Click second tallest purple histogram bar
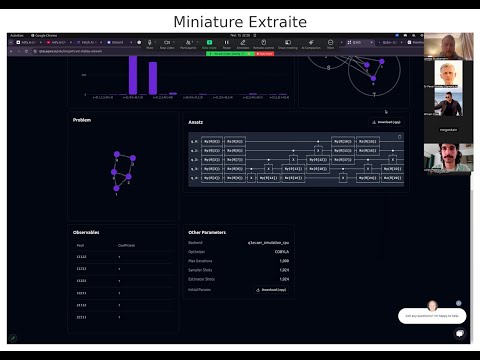480x360 pixels. (x=153, y=78)
